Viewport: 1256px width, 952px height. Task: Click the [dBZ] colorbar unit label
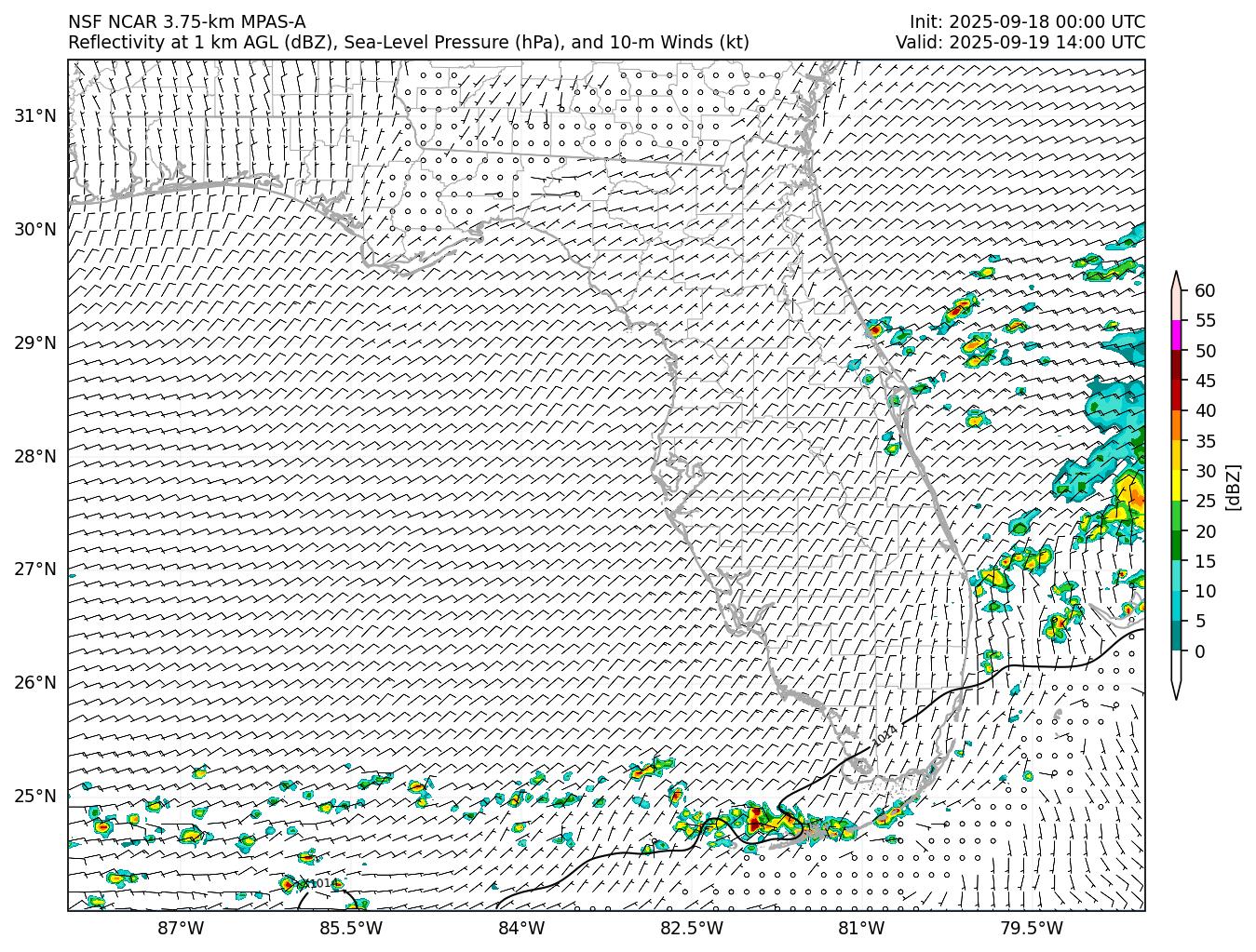pyautogui.click(x=1233, y=486)
